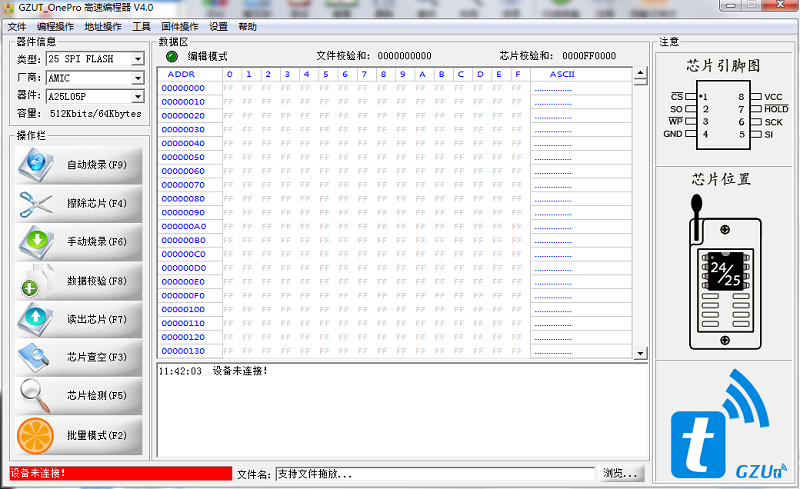The height and width of the screenshot is (489, 800).
Task: Click the 芯片检测(F5) button label
Action: pos(97,395)
